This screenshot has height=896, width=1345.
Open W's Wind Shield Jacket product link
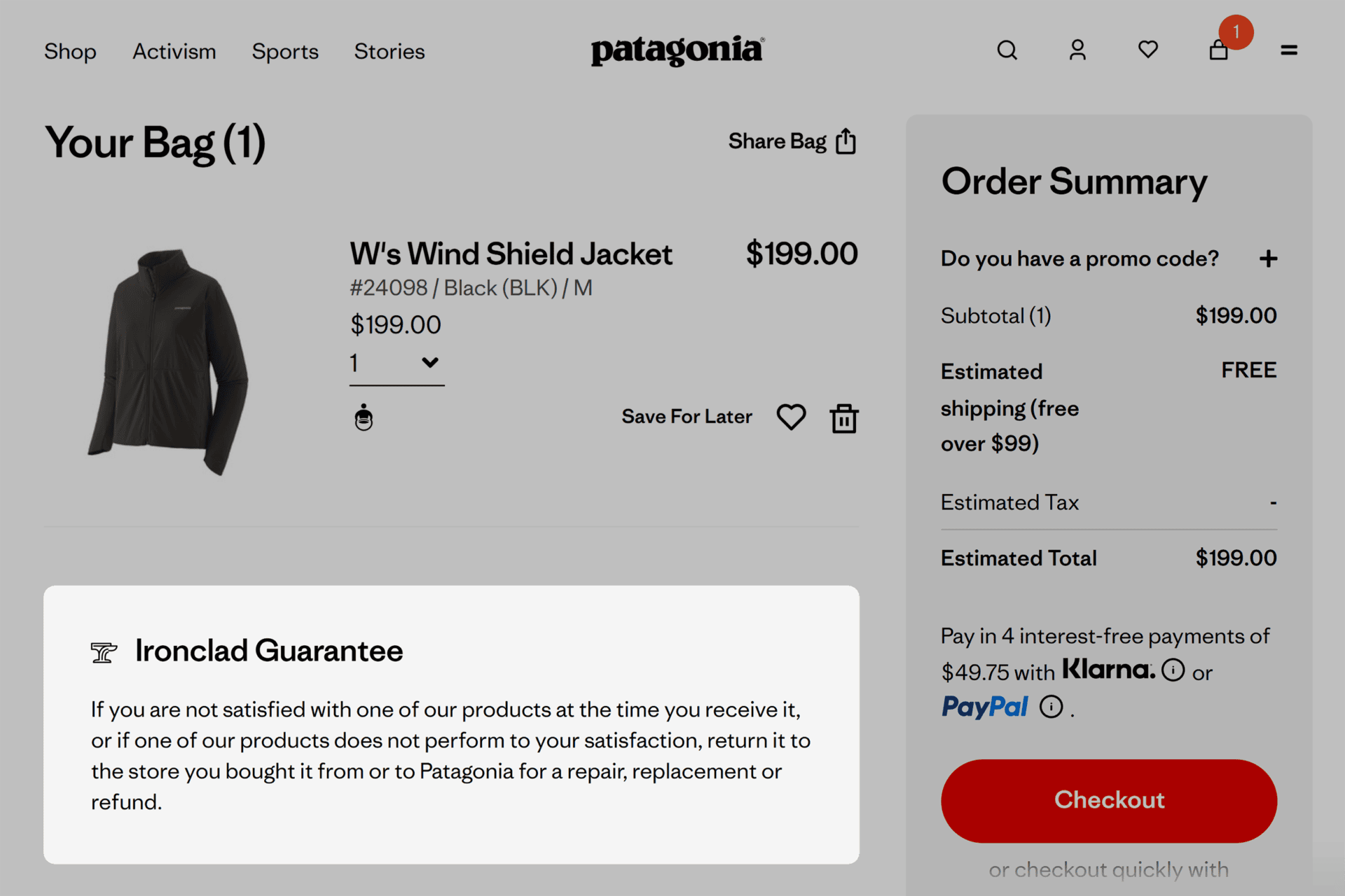coord(511,254)
